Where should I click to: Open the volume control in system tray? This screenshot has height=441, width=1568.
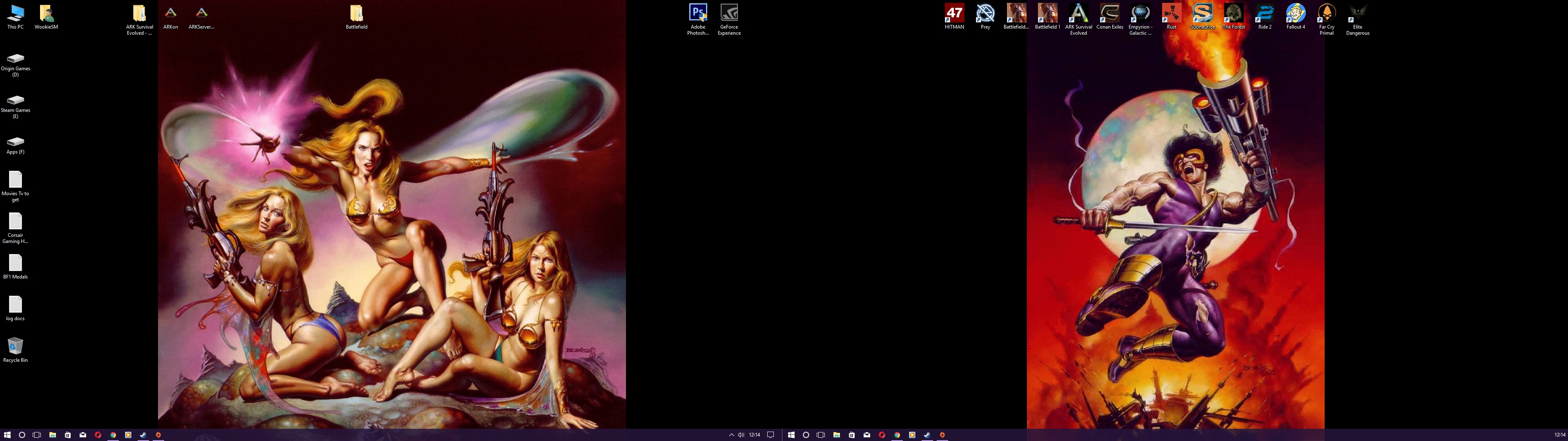[741, 435]
